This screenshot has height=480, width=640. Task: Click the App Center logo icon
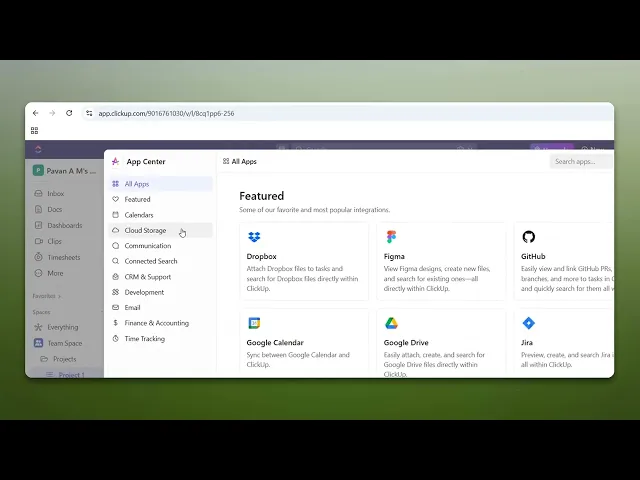tap(116, 161)
